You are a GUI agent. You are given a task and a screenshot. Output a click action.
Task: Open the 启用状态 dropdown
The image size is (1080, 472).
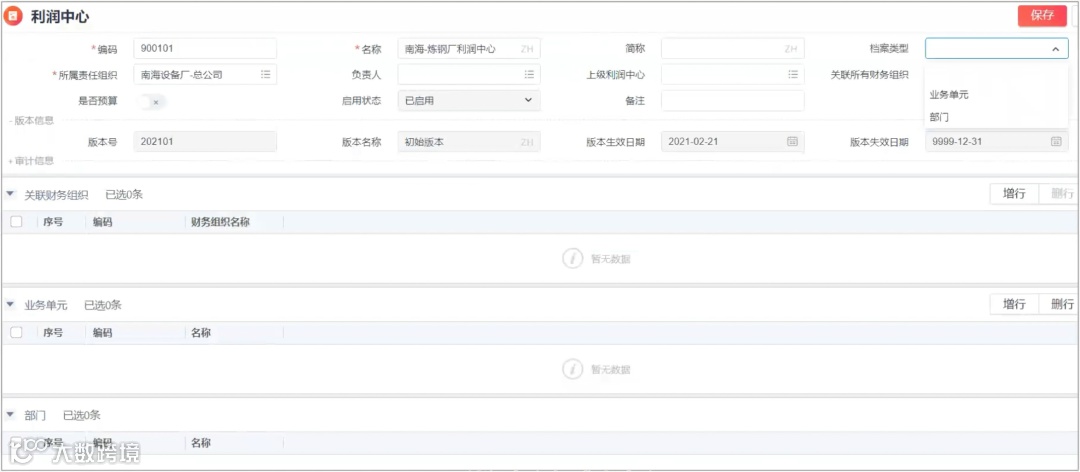tap(469, 101)
